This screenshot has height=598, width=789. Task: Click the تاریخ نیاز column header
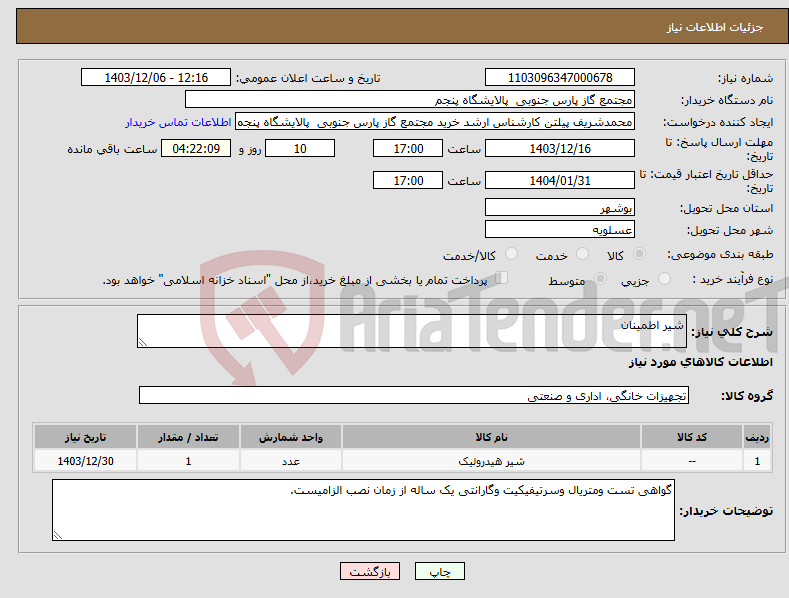point(85,437)
